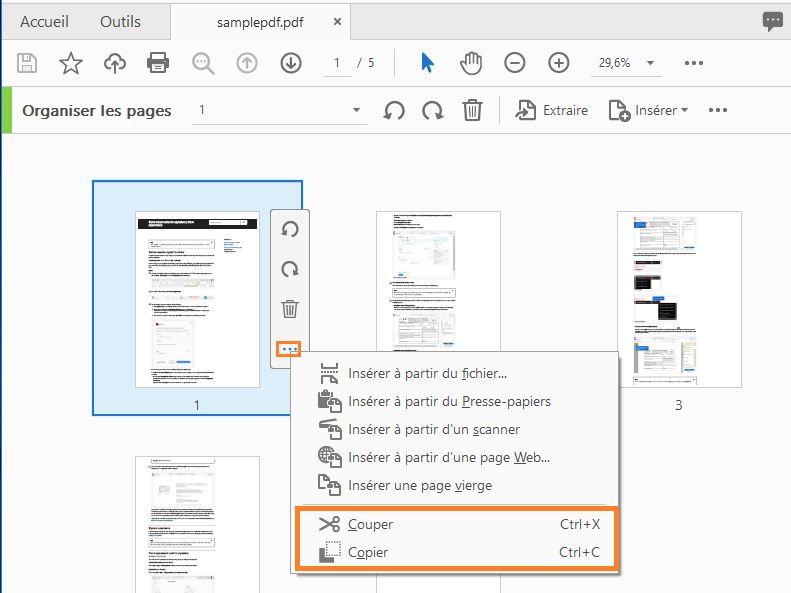Open the Insérer dropdown
Viewport: 791px width, 593px height.
click(648, 110)
